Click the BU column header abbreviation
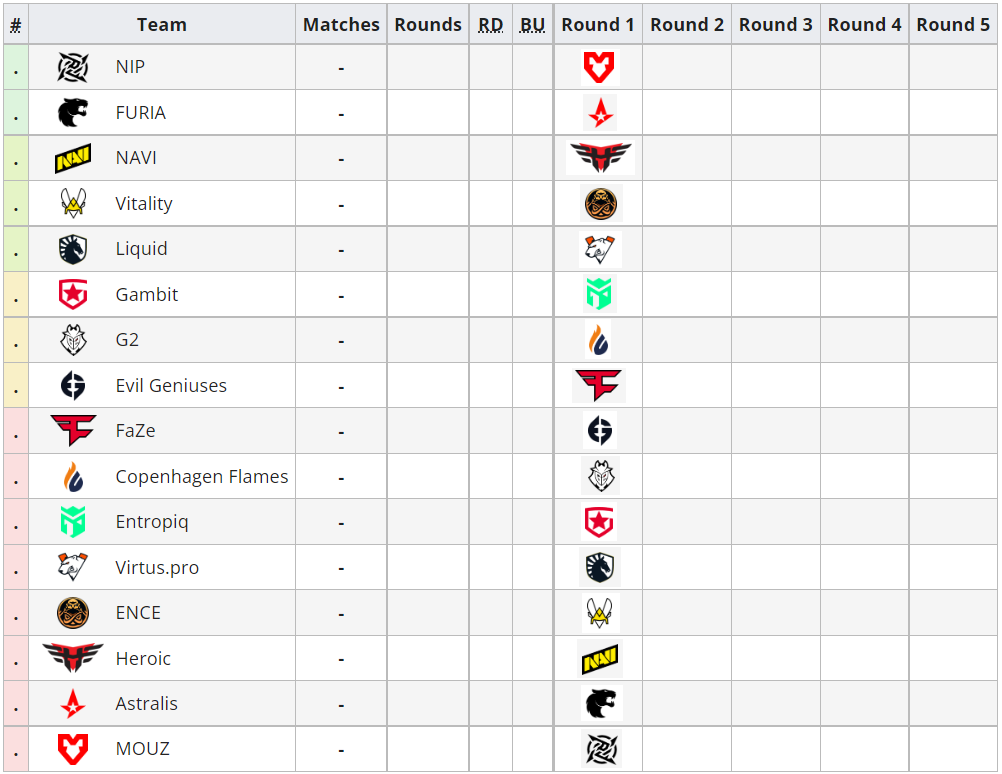1002x774 pixels. pyautogui.click(x=533, y=25)
